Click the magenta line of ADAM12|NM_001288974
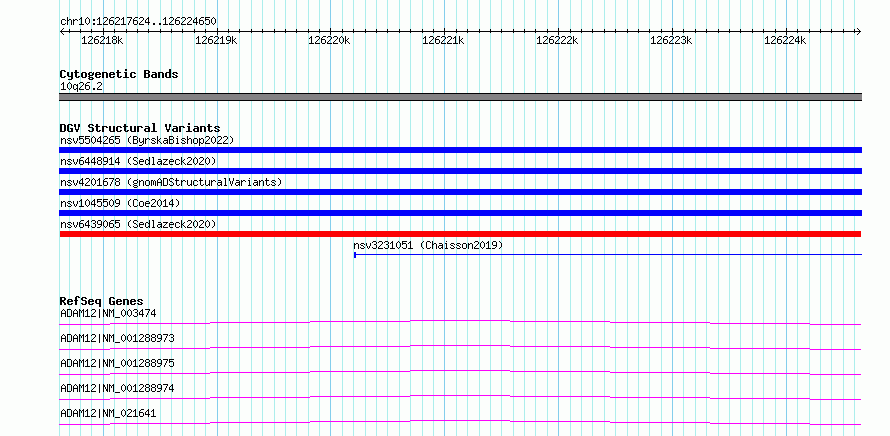Image resolution: width=890 pixels, height=436 pixels. pos(460,397)
